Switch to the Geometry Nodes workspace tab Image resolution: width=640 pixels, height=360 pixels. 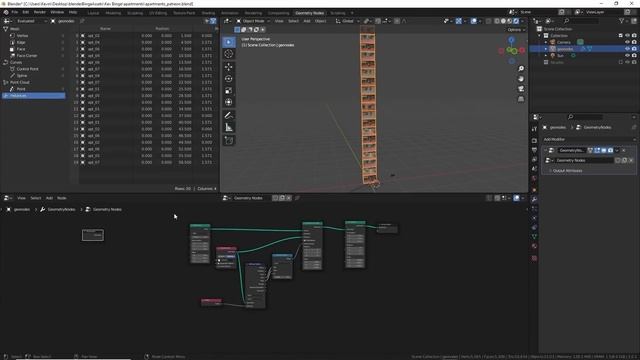click(309, 13)
